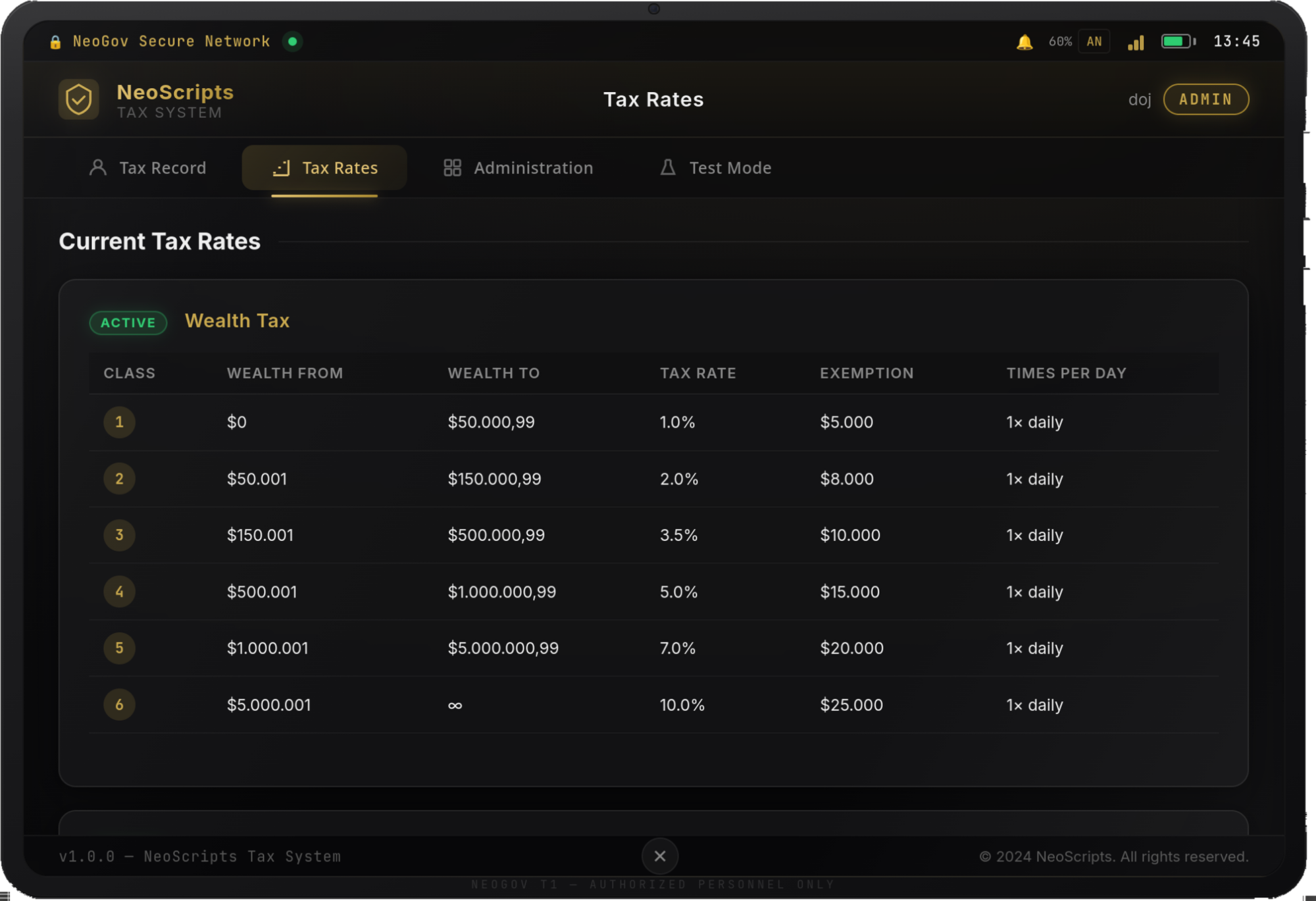The width and height of the screenshot is (1316, 901).
Task: Click the infinity symbol wealth to cell
Action: pyautogui.click(x=455, y=706)
